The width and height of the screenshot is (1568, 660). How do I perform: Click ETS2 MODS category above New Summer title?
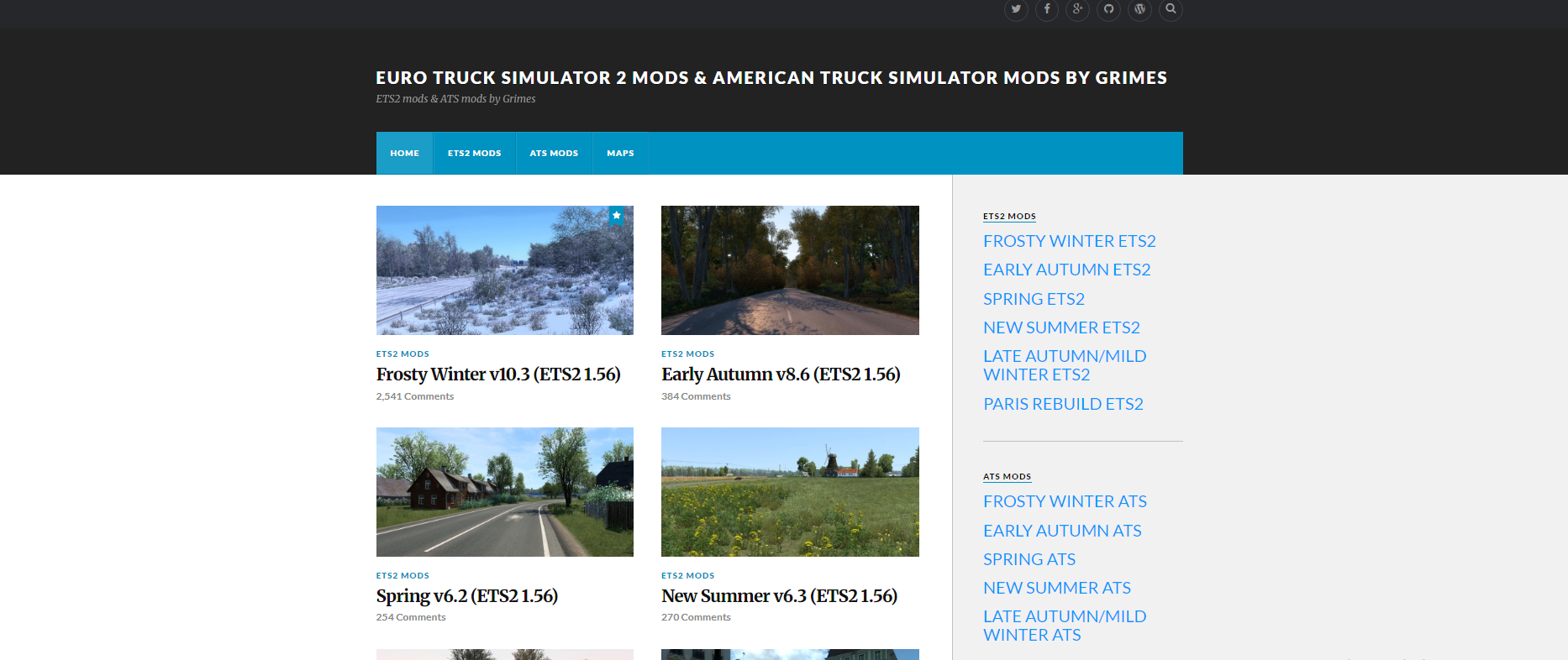click(687, 576)
